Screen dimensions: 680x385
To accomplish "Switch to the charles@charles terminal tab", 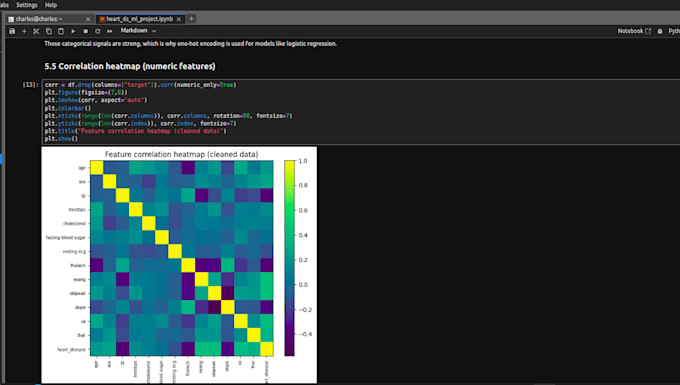I will (43, 19).
